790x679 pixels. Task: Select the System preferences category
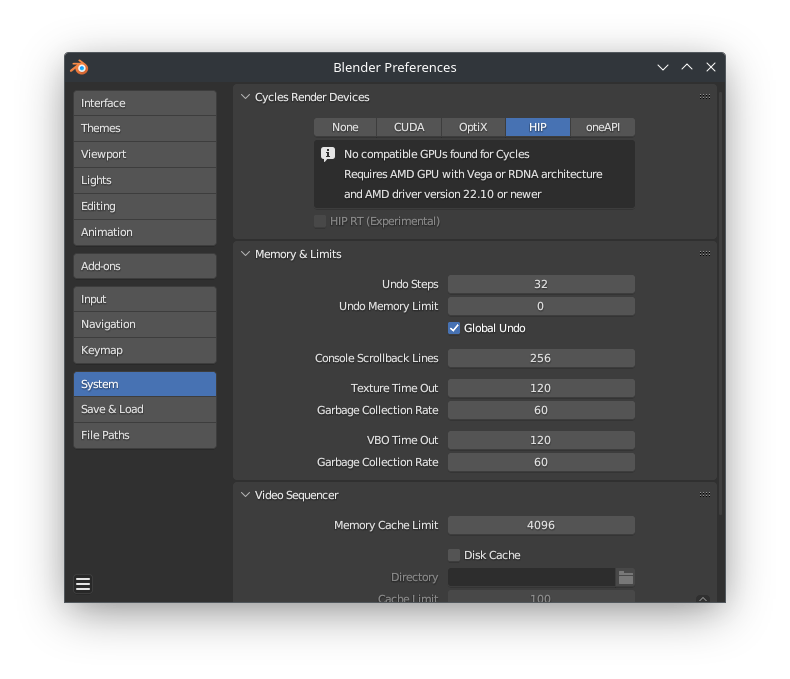click(x=145, y=384)
